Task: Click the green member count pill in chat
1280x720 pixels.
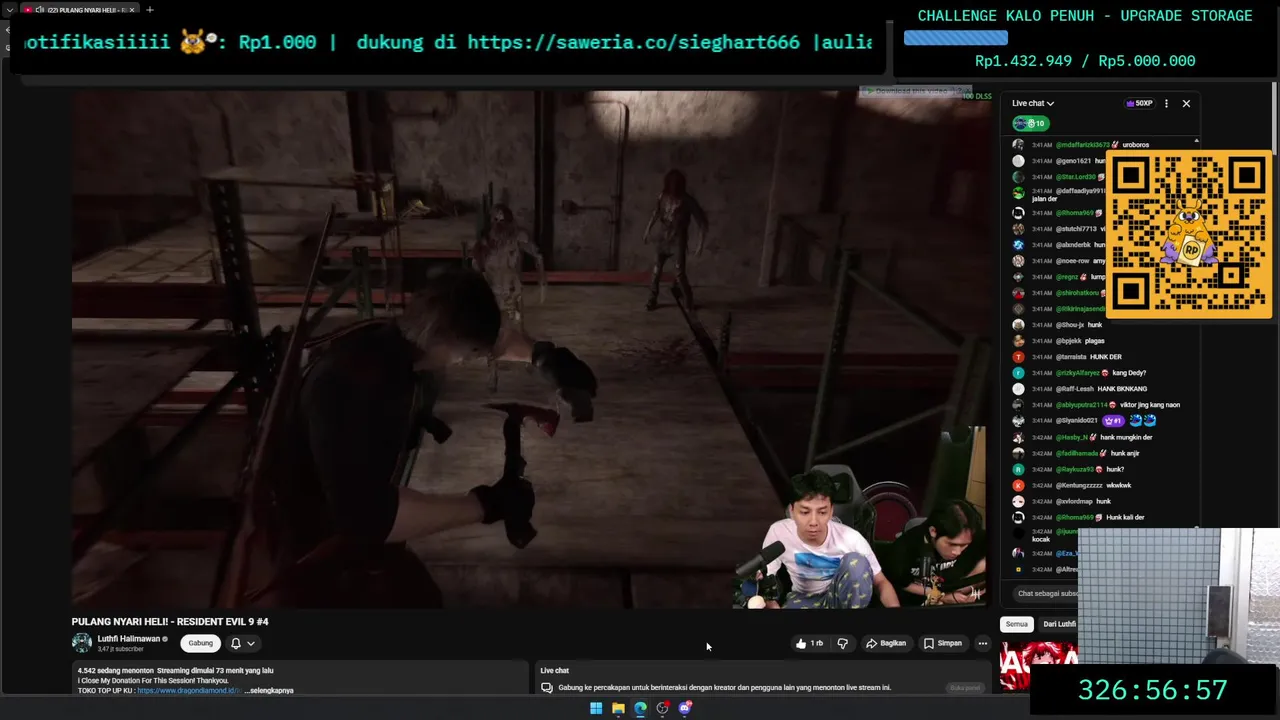Action: [x=1029, y=124]
